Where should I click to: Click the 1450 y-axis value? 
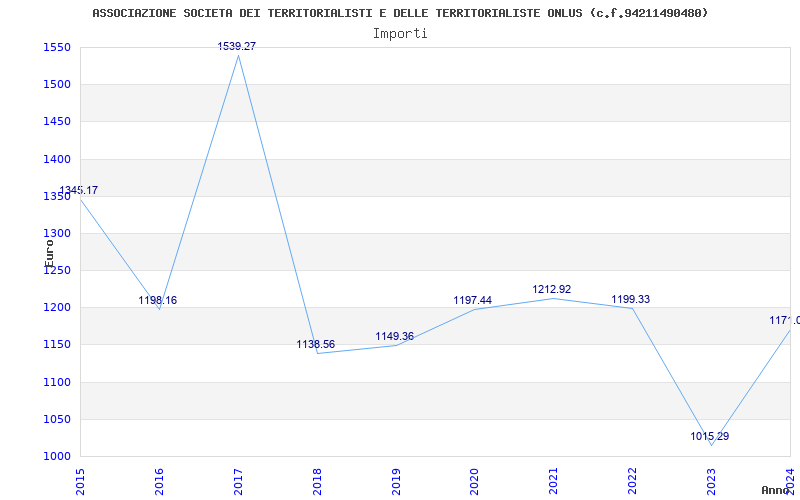pos(57,121)
